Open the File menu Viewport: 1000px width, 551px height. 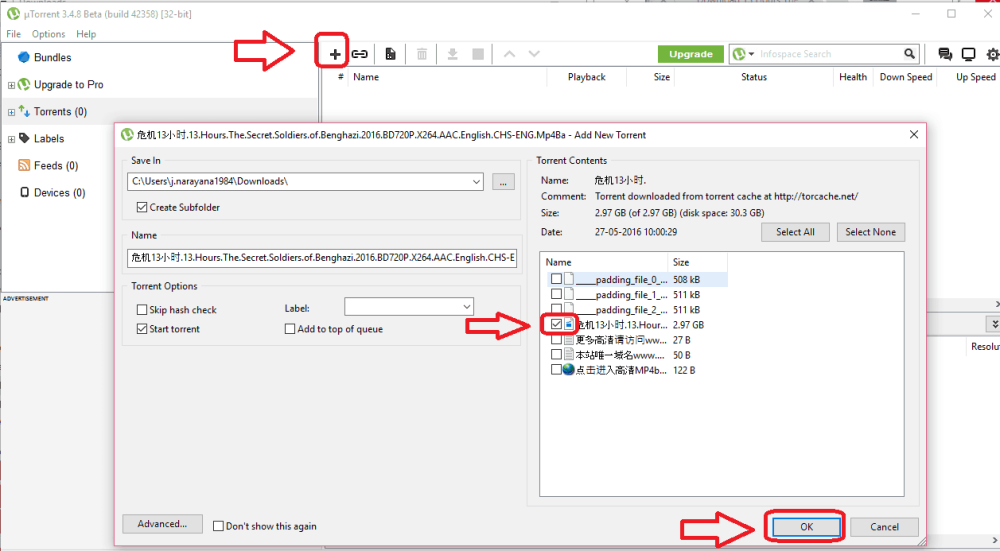[x=13, y=34]
